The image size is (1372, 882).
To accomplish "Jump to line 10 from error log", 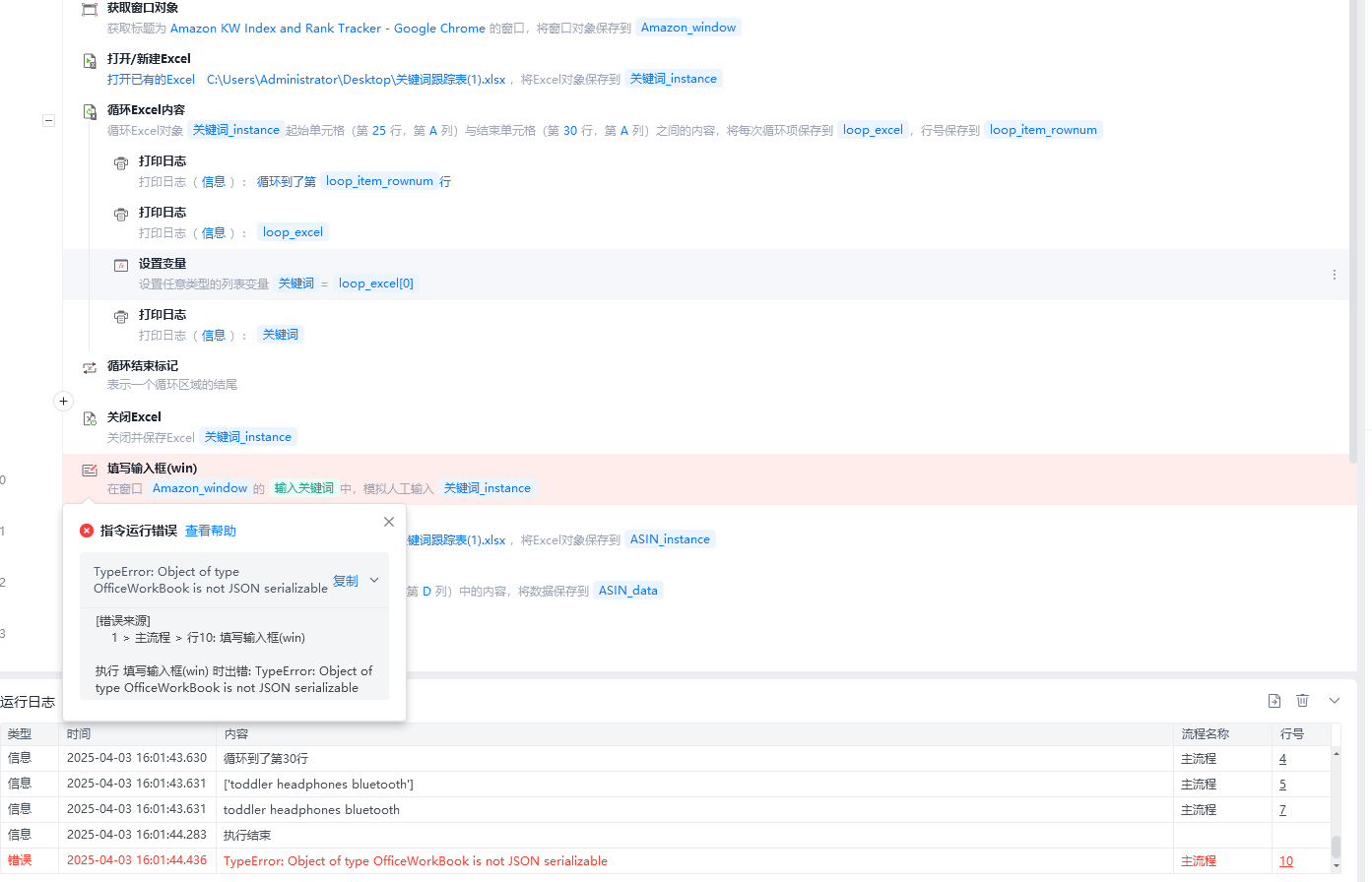I will [1286, 861].
